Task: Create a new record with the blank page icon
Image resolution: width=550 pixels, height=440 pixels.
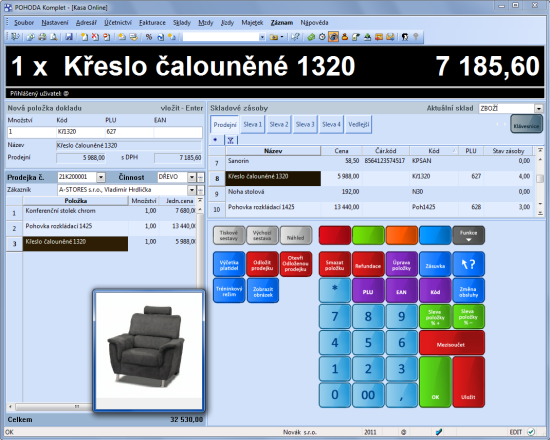Action: [84, 36]
